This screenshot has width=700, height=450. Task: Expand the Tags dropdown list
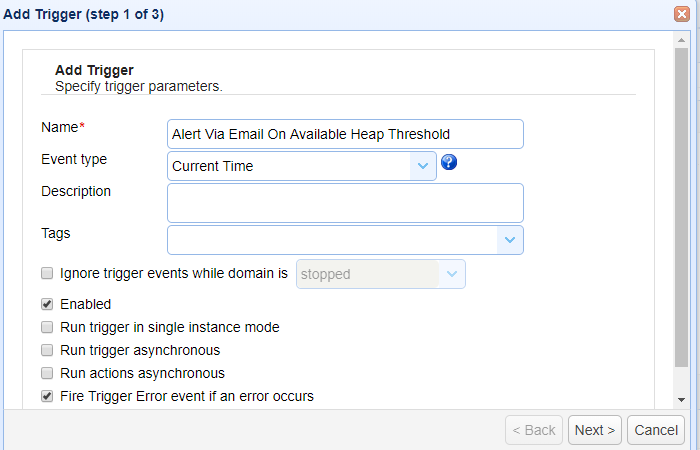click(510, 240)
